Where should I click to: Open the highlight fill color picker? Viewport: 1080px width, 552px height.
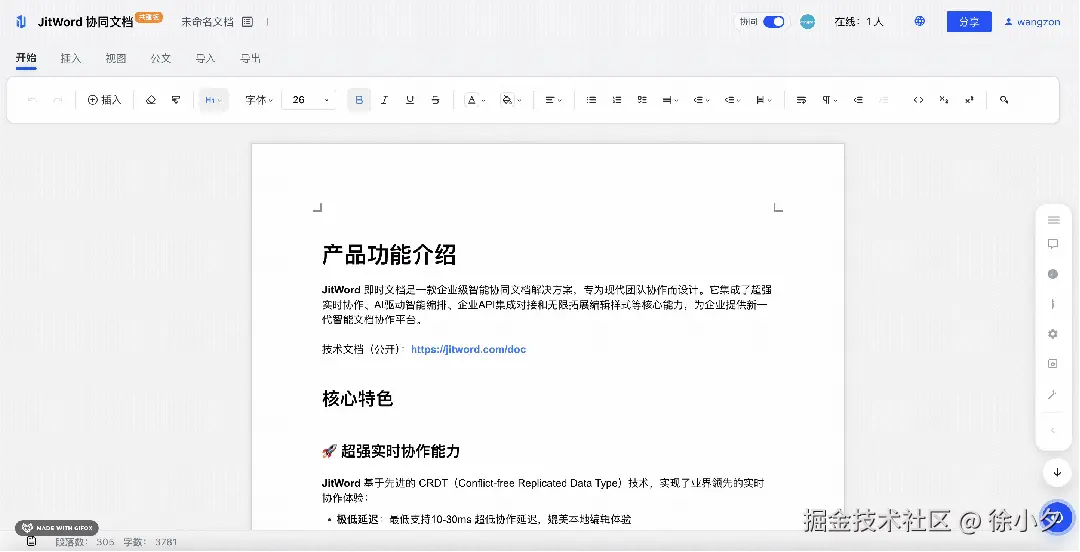point(510,100)
